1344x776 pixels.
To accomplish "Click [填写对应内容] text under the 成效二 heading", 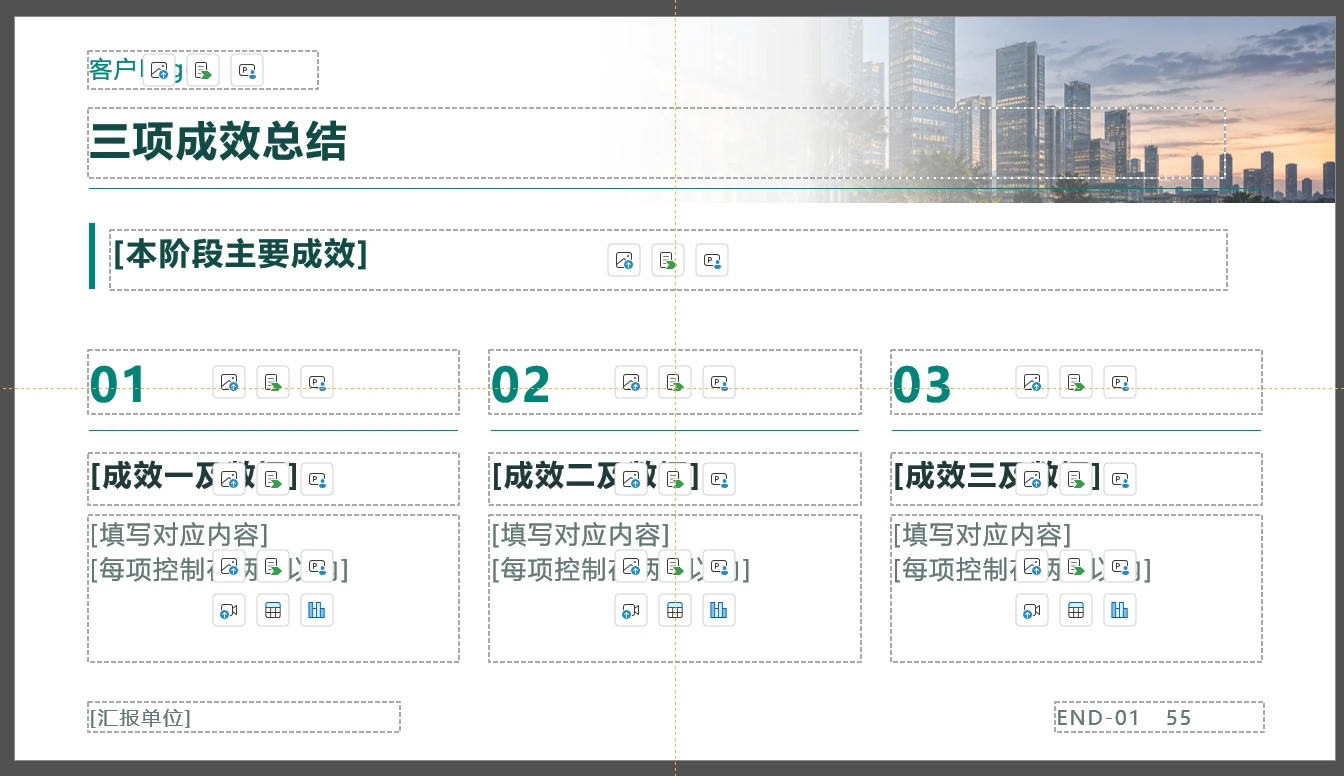I will point(580,535).
